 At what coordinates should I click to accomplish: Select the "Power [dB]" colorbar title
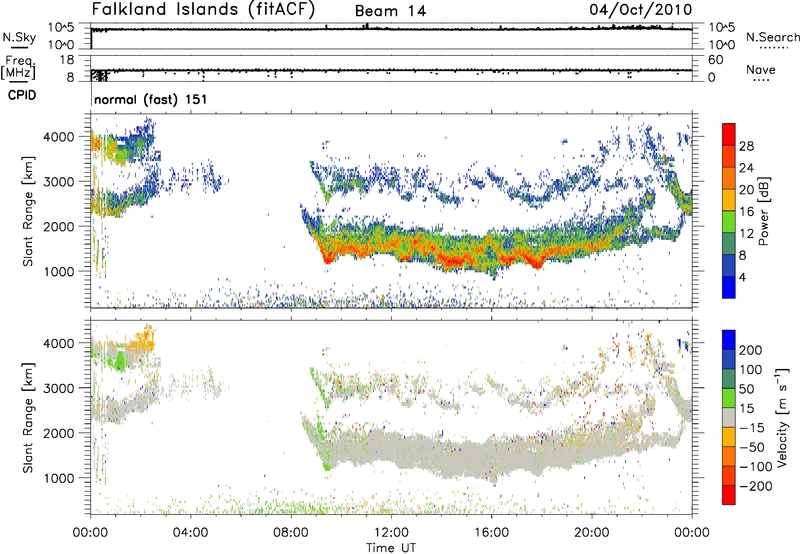point(763,211)
